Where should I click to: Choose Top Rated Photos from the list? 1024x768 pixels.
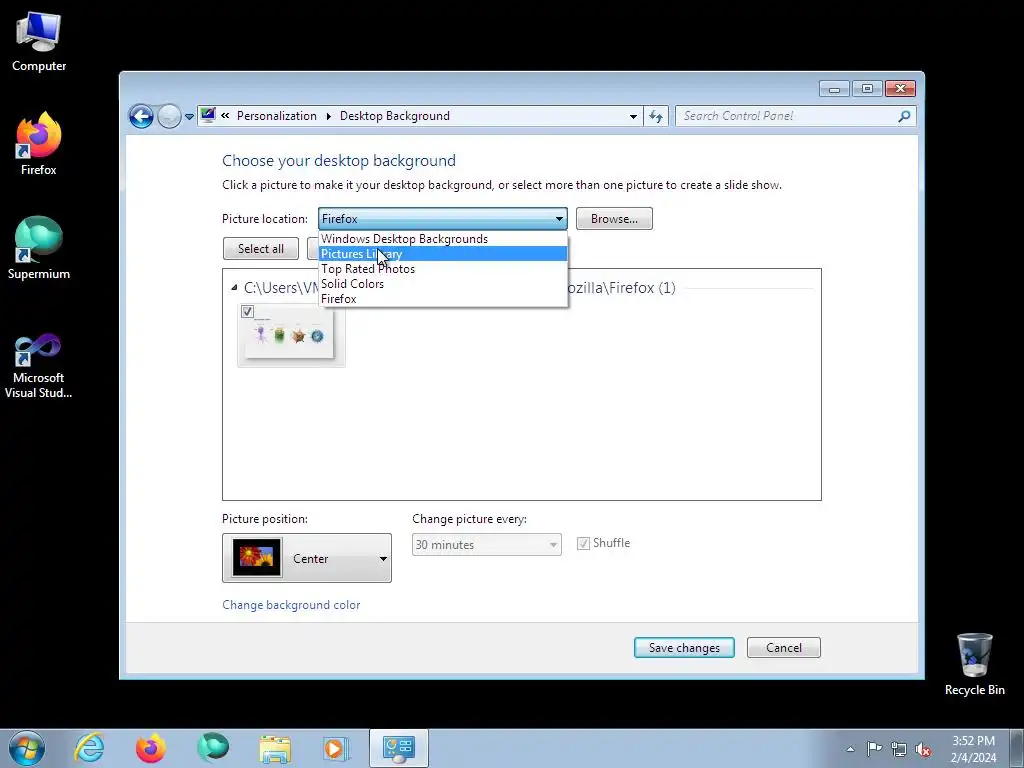443,269
